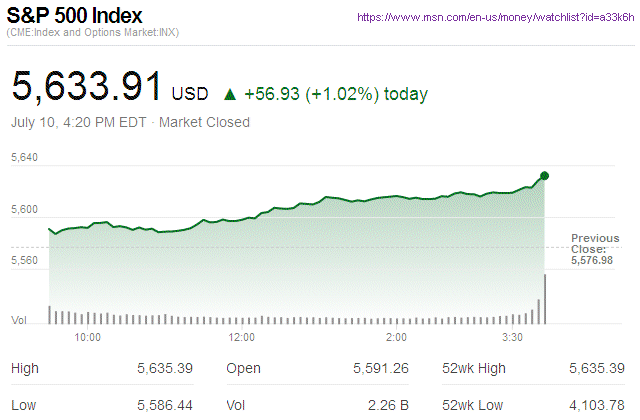Viewport: 640px width, 420px height.
Task: Click the tallest volume bar at chart end
Action: coord(545,299)
